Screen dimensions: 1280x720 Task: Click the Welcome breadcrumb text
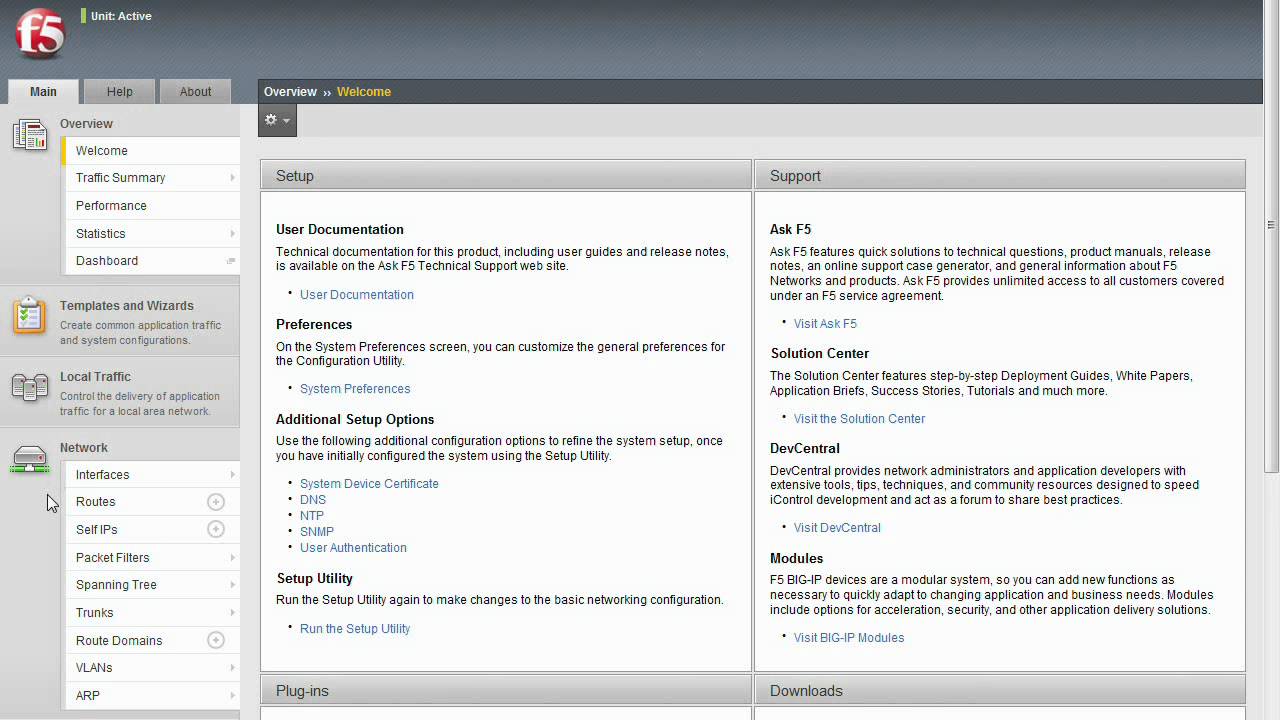point(364,92)
